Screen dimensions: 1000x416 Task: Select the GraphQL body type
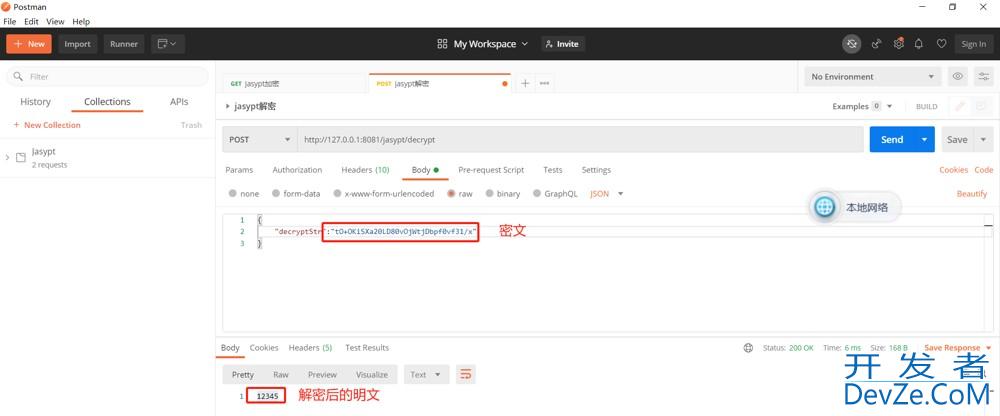click(x=555, y=193)
